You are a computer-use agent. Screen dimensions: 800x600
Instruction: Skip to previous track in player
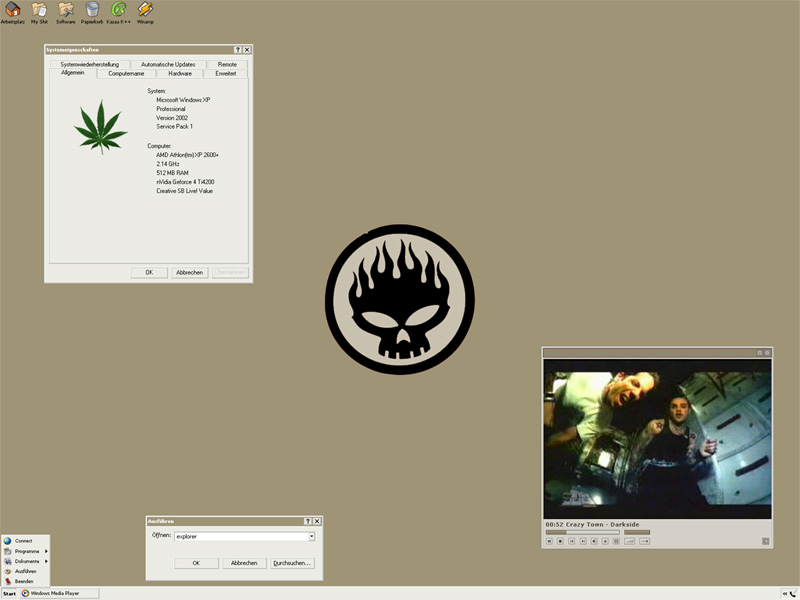pos(571,541)
